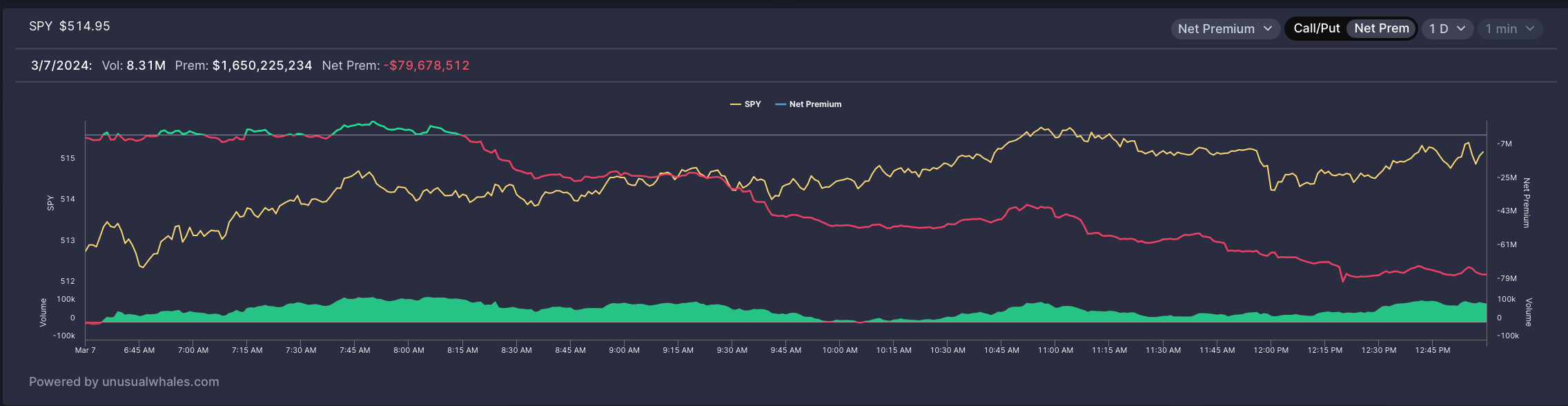Click the Prem: $1,650,225,234 value

click(244, 66)
